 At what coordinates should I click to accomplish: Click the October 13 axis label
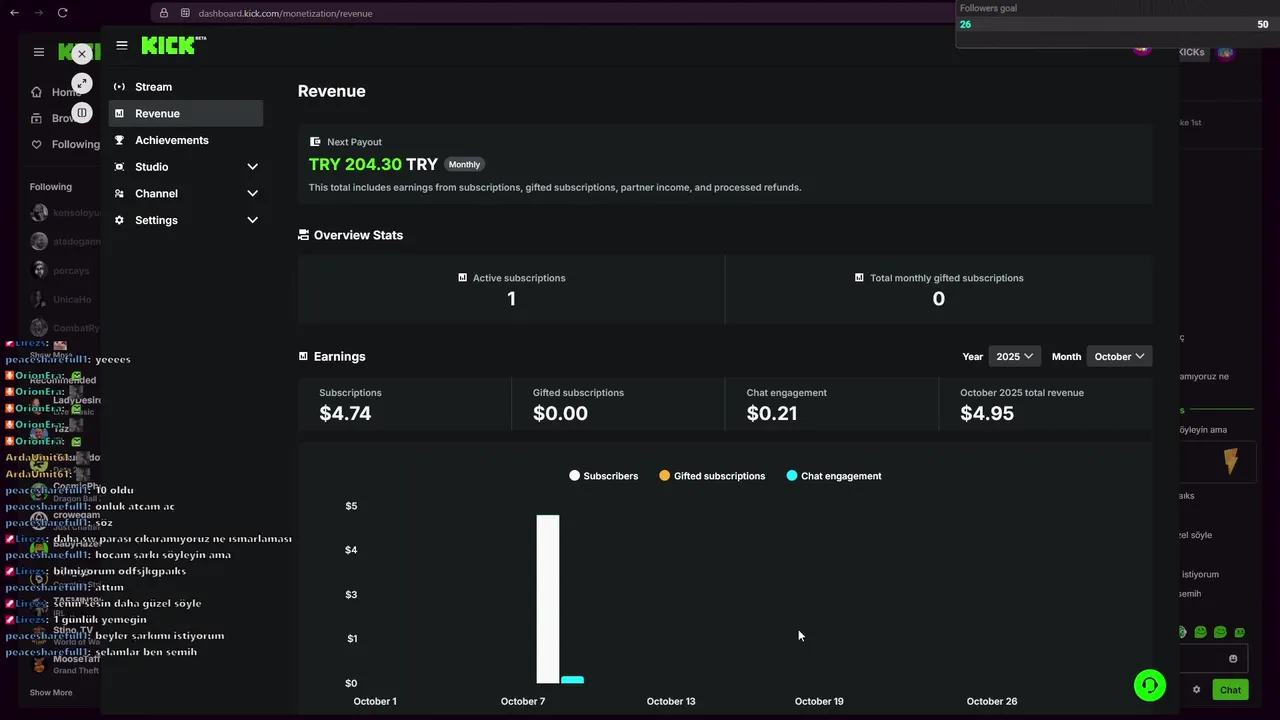(x=671, y=701)
